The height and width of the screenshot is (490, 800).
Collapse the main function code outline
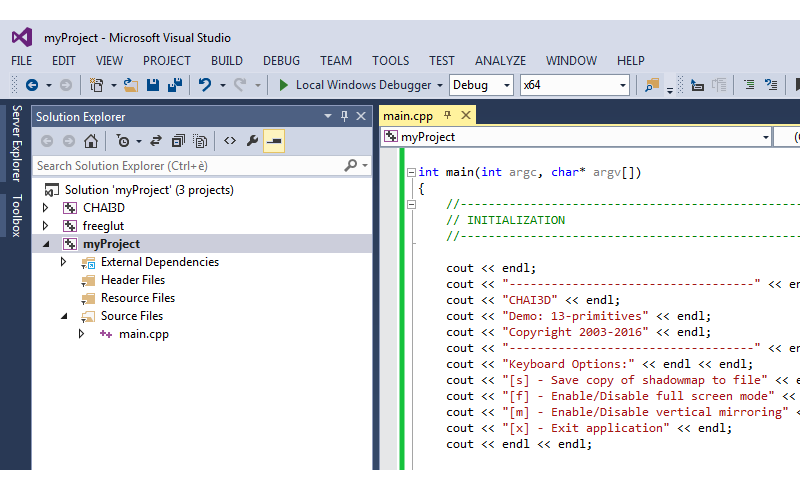411,173
